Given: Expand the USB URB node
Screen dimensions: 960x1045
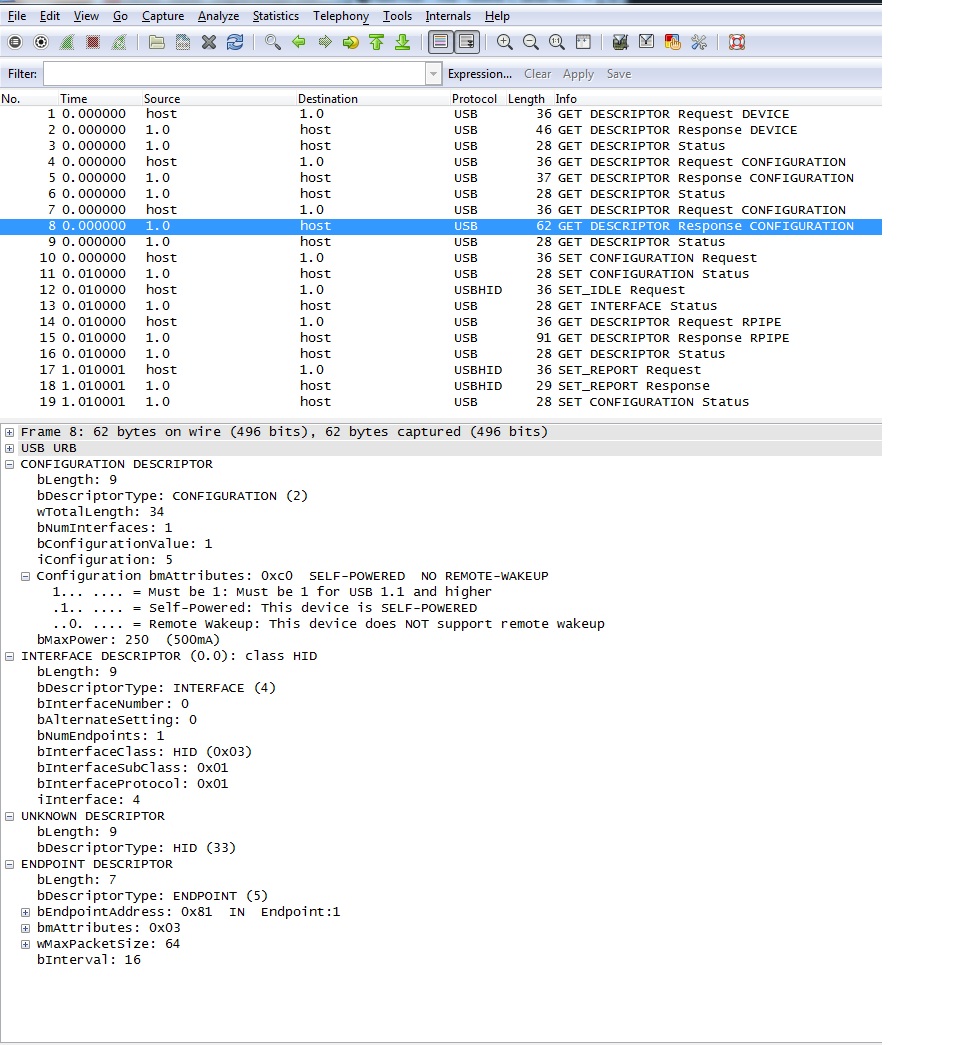Looking at the screenshot, I should [x=9, y=449].
